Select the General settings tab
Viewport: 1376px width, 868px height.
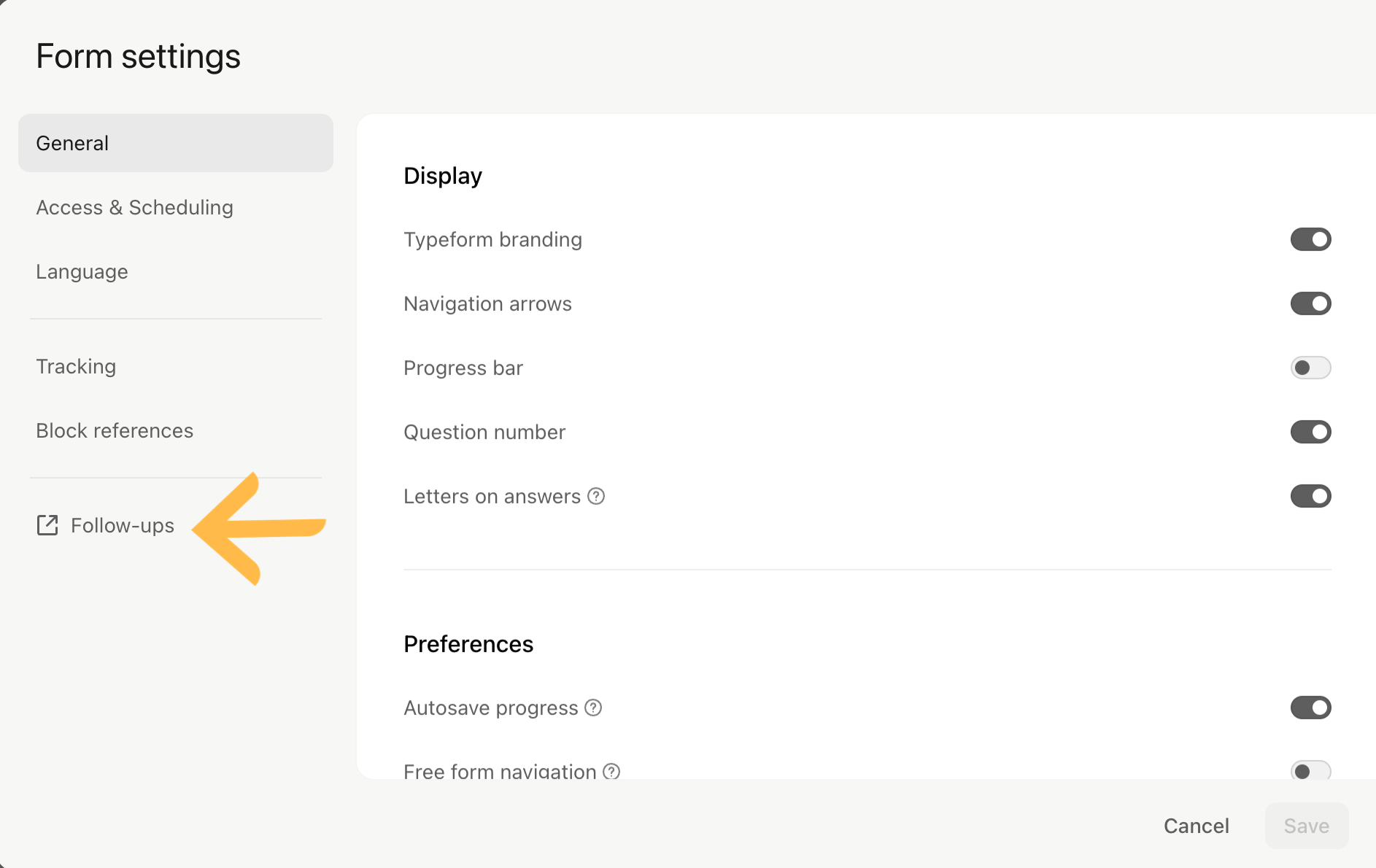click(x=176, y=143)
